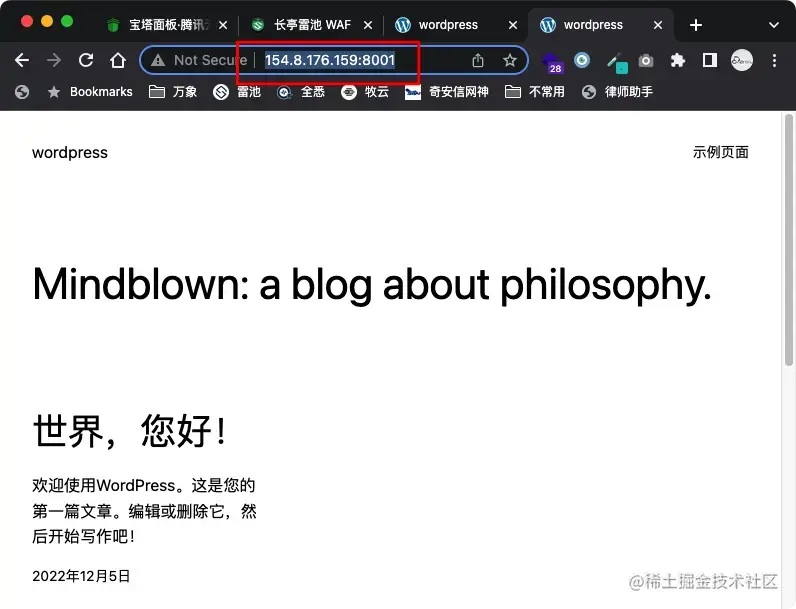Viewport: 796px width, 609px height.
Task: Click the forward navigation arrow
Action: tap(54, 60)
